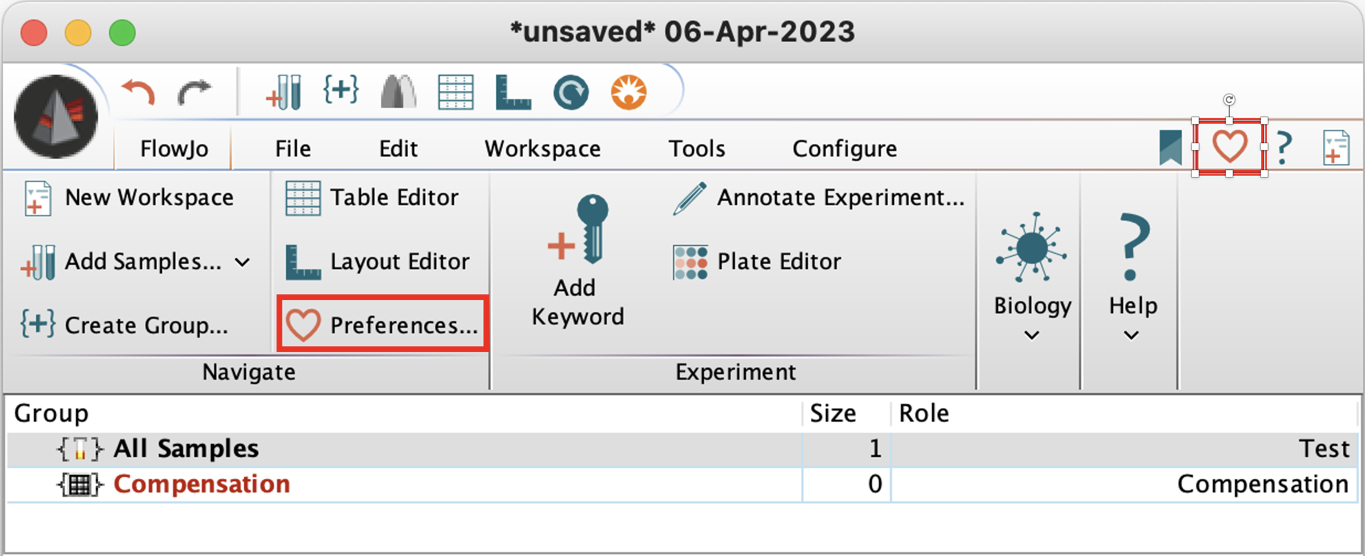Open the File tab
This screenshot has width=1365, height=556.
[x=293, y=149]
